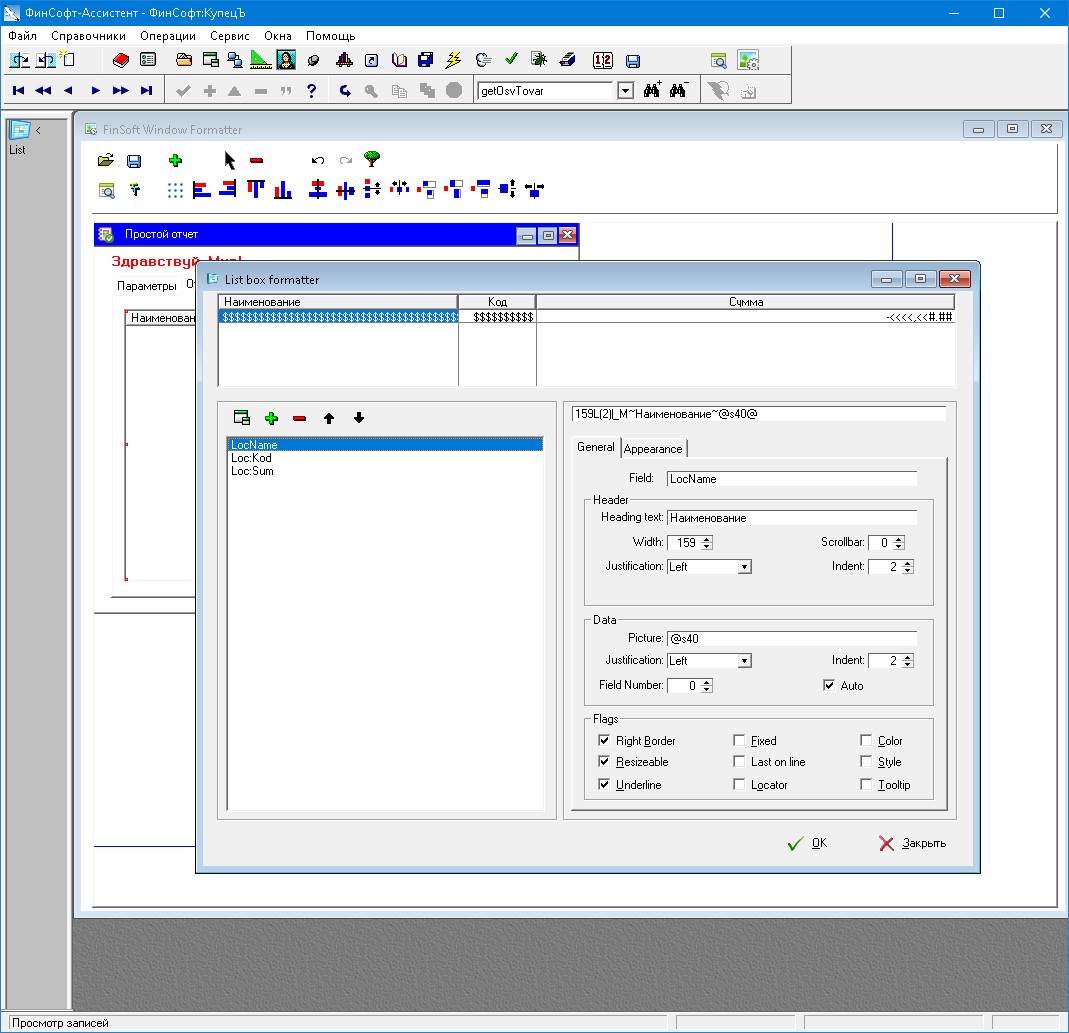
Task: Click the red minus remove-column icon
Action: point(299,418)
